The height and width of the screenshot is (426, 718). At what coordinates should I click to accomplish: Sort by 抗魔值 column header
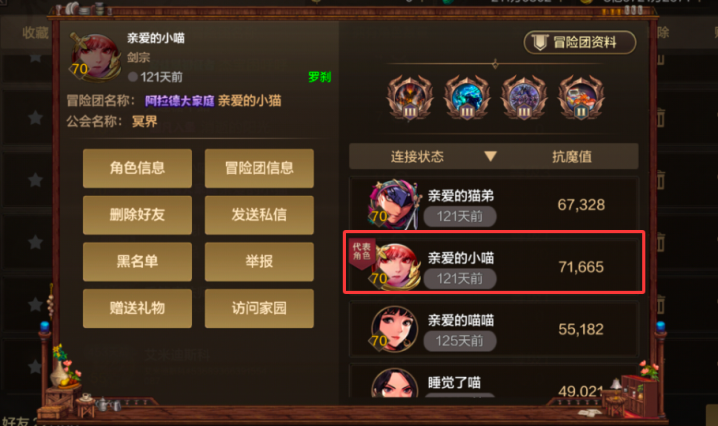tap(571, 157)
